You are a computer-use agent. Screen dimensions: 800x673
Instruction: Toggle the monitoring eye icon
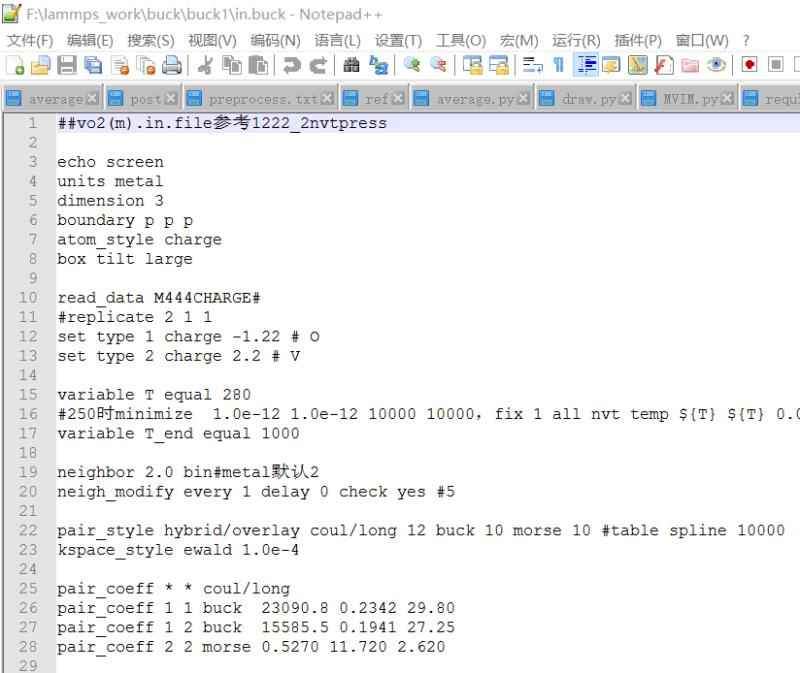tap(716, 65)
